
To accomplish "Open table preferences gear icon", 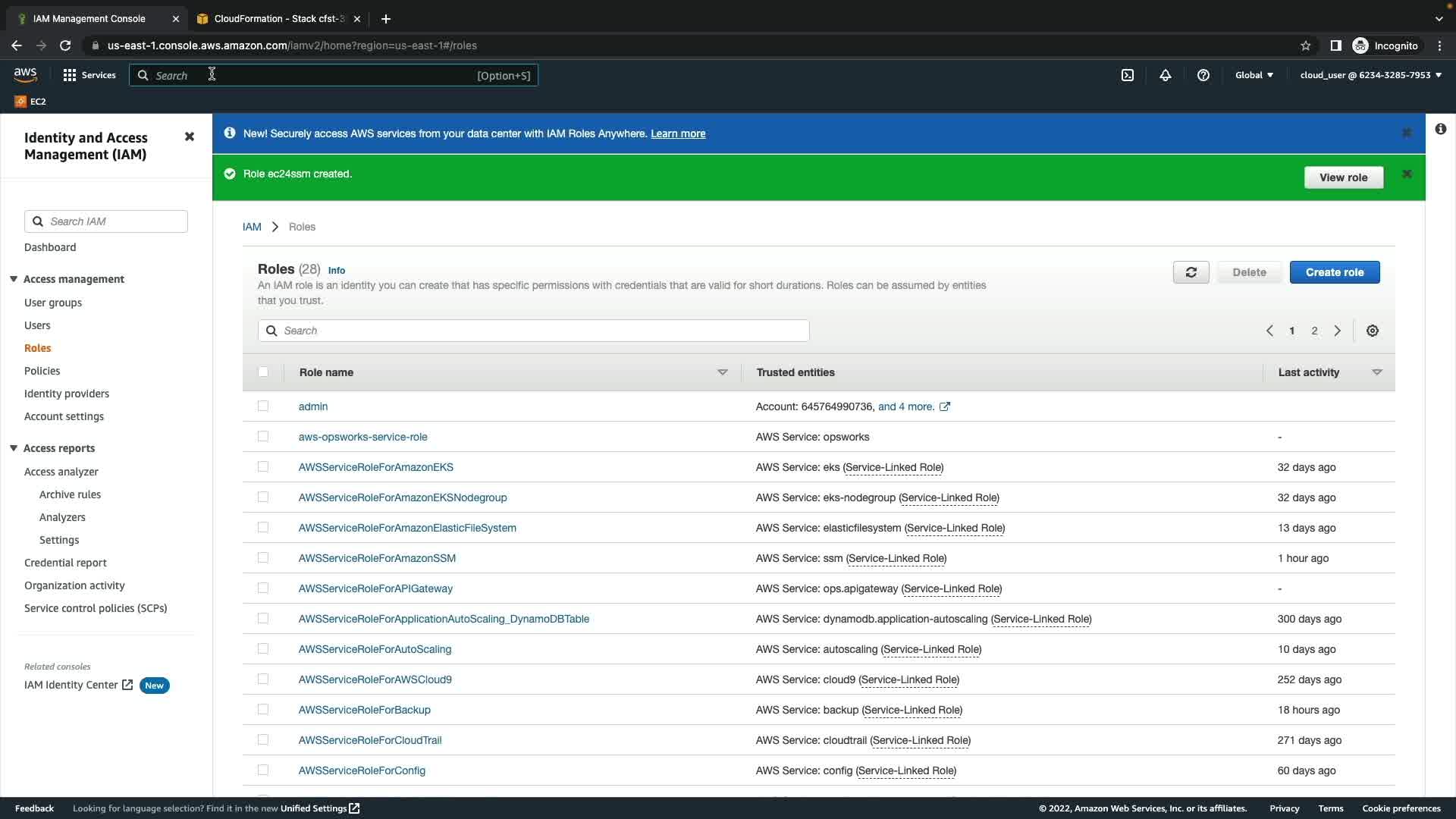I will pos(1373,331).
